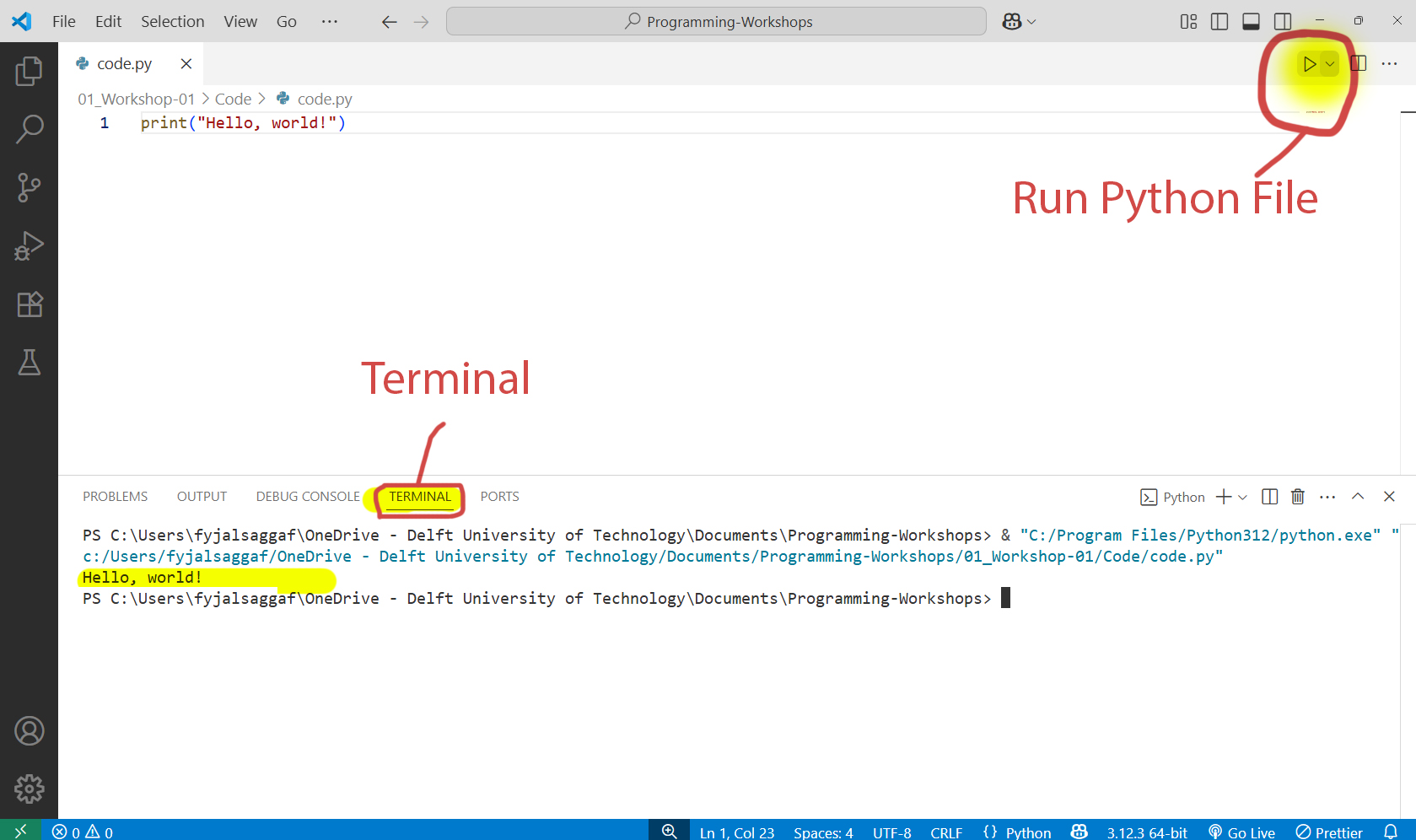Open a remote window from status bar

(20, 831)
